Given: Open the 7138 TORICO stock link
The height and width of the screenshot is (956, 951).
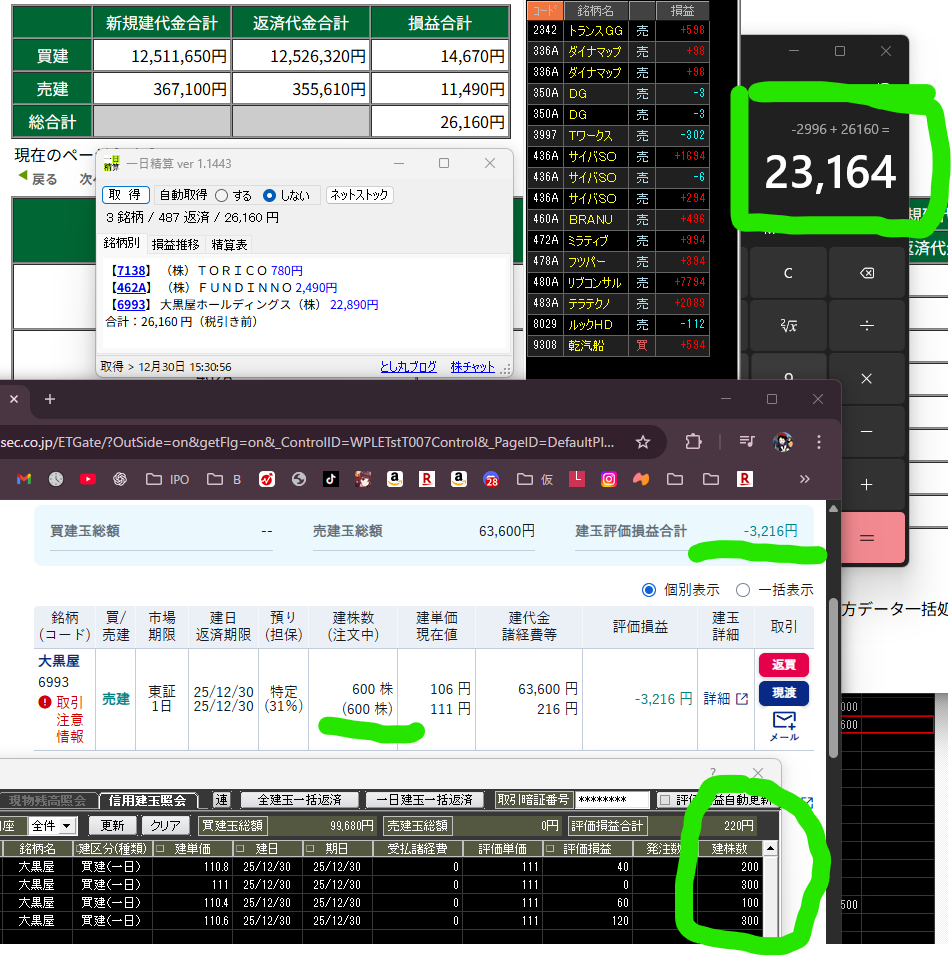Looking at the screenshot, I should pos(133,271).
